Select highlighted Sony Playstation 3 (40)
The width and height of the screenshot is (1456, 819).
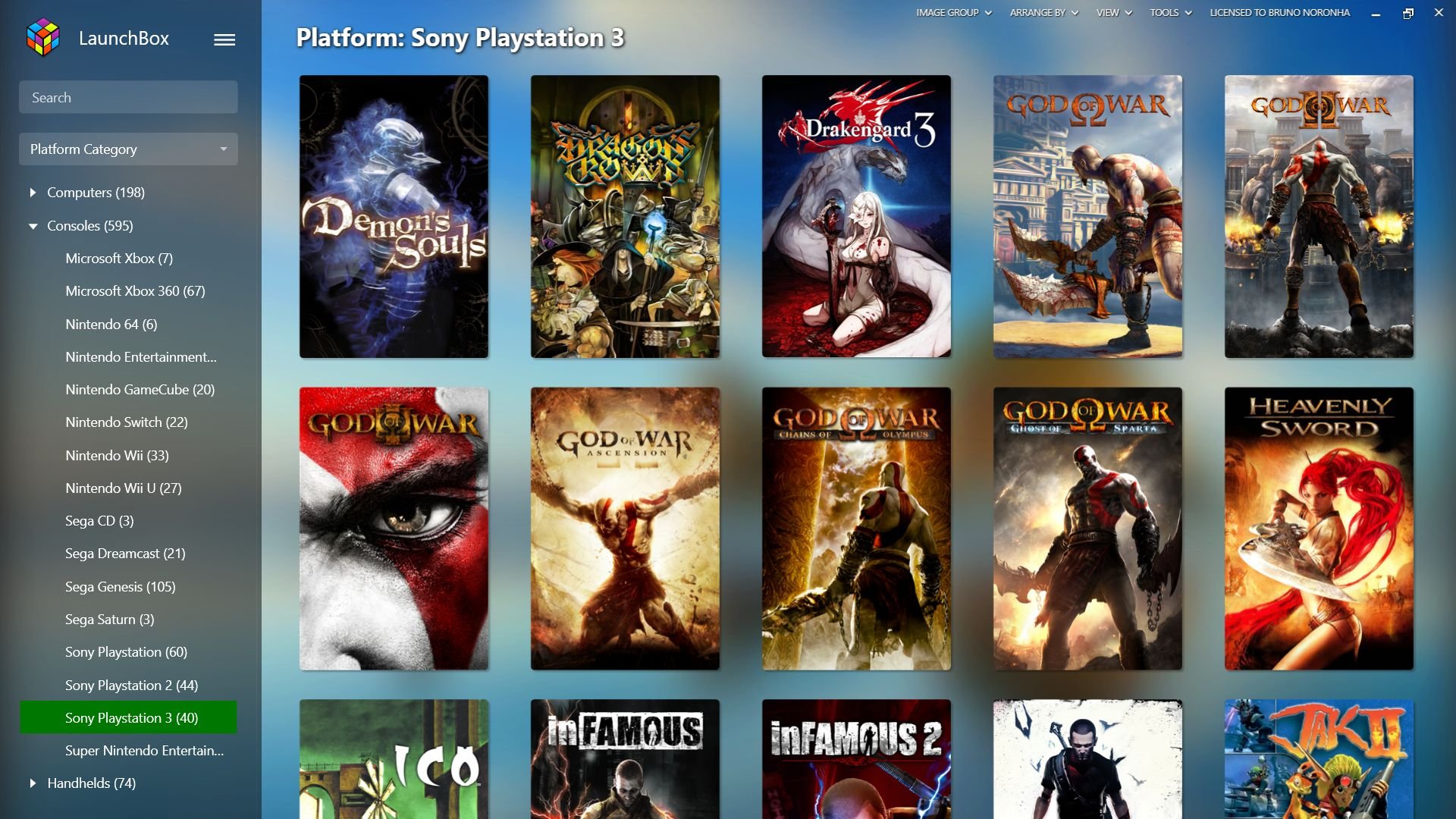[128, 717]
